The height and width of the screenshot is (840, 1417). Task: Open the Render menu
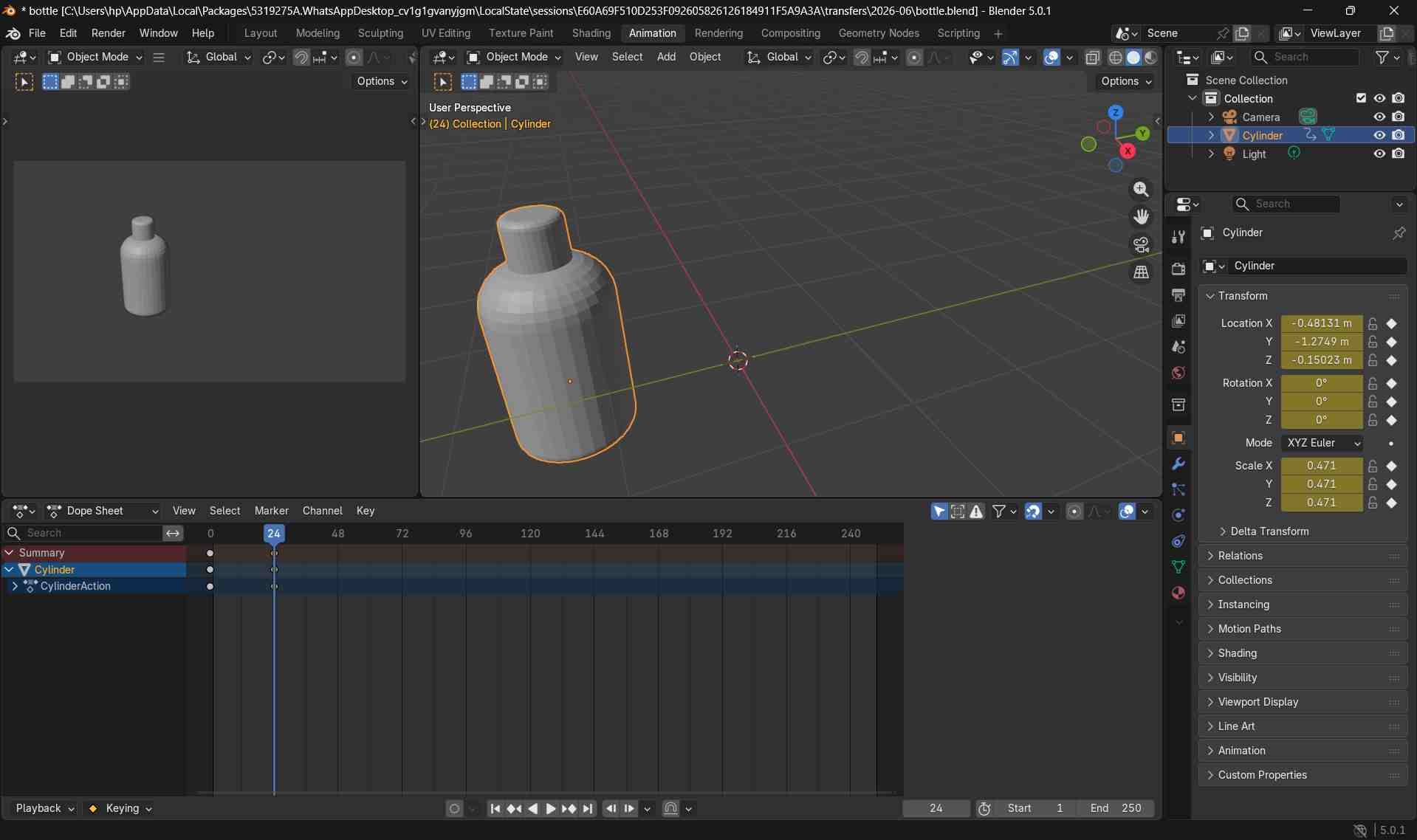click(108, 33)
